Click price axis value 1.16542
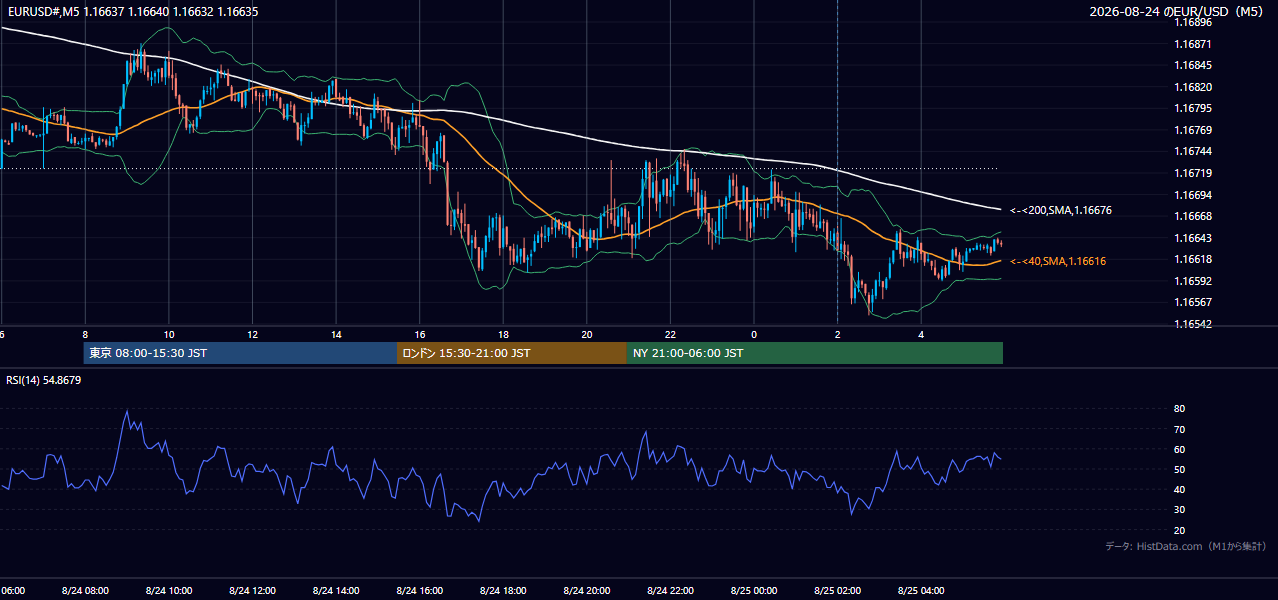This screenshot has height=600, width=1278. 1195,324
